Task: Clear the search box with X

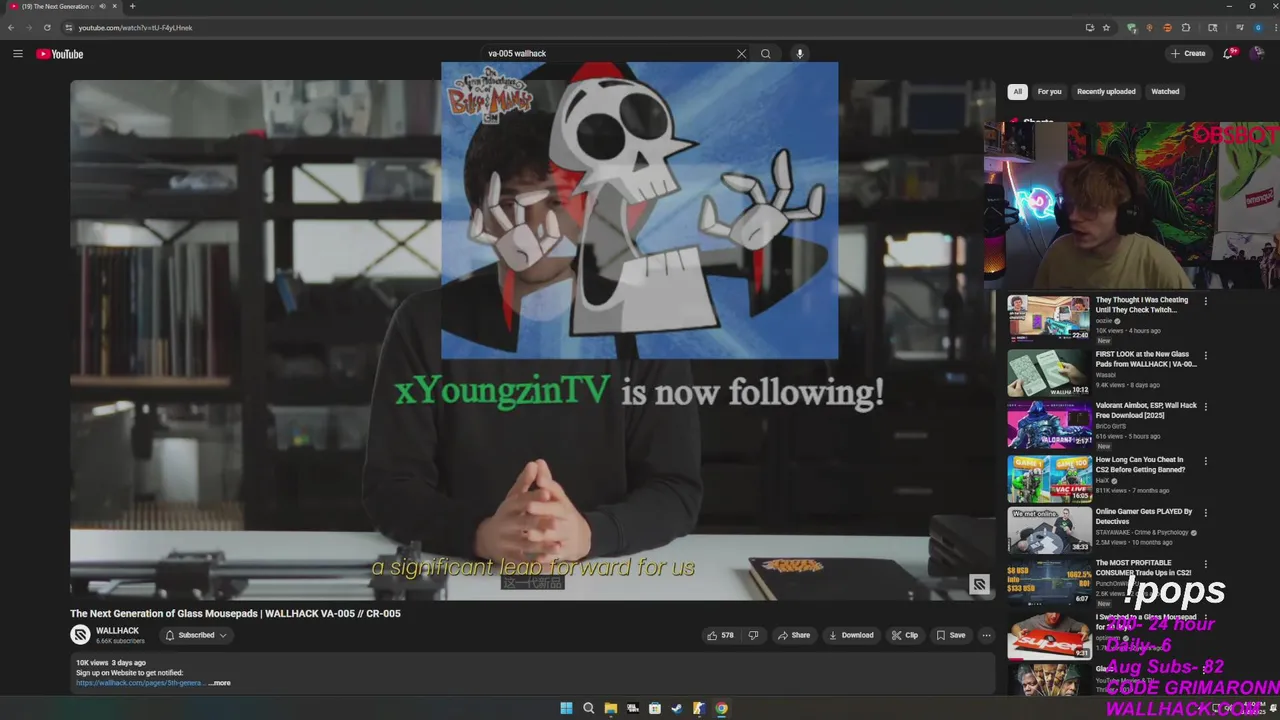Action: tap(742, 54)
